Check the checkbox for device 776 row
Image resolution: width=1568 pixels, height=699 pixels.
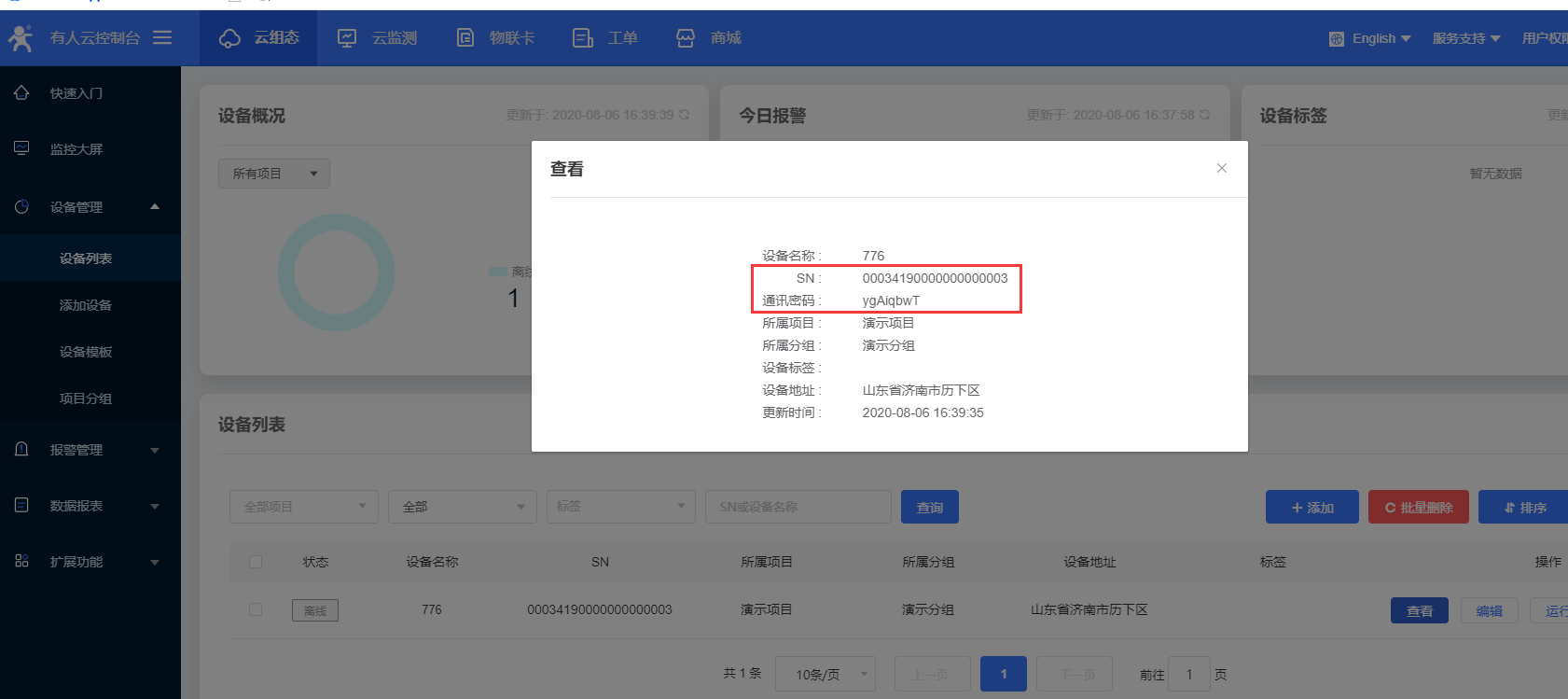pos(256,609)
